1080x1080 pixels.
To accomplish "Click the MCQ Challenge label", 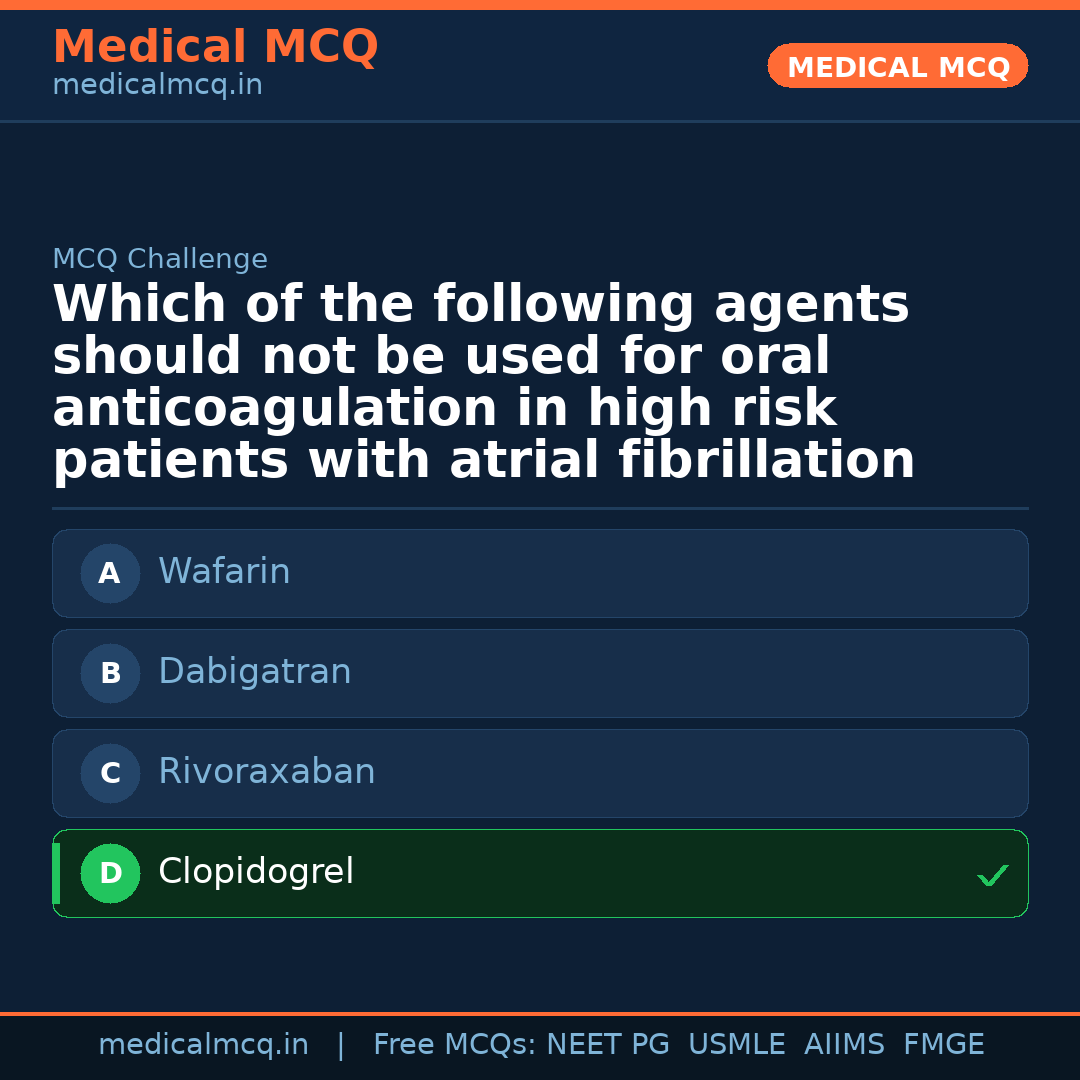I will point(160,259).
